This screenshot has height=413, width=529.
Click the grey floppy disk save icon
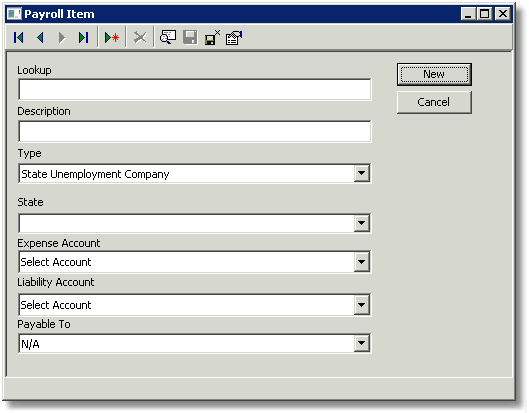190,37
